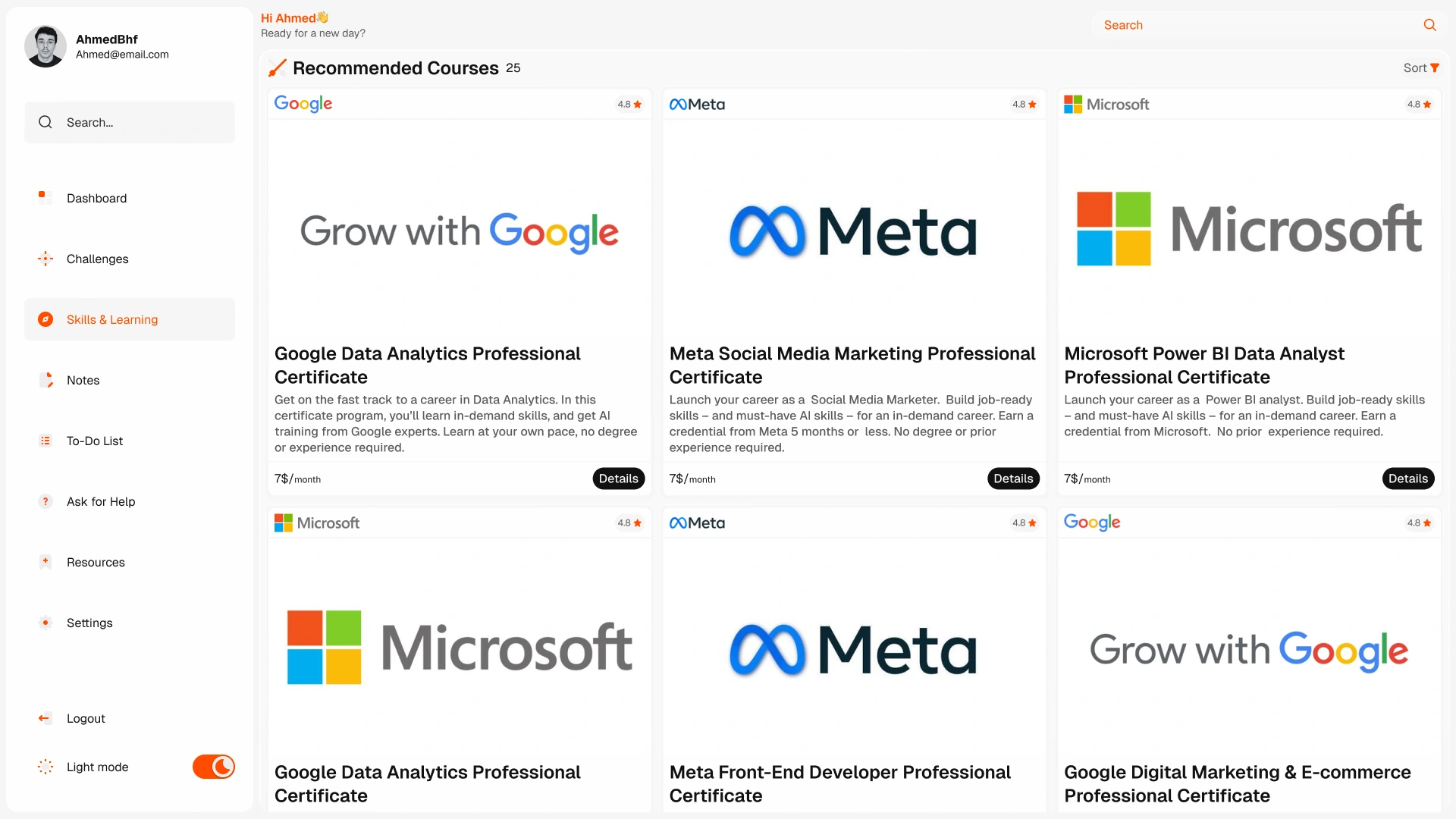
Task: Click Grow with Google thumbnail on first card
Action: 460,231
